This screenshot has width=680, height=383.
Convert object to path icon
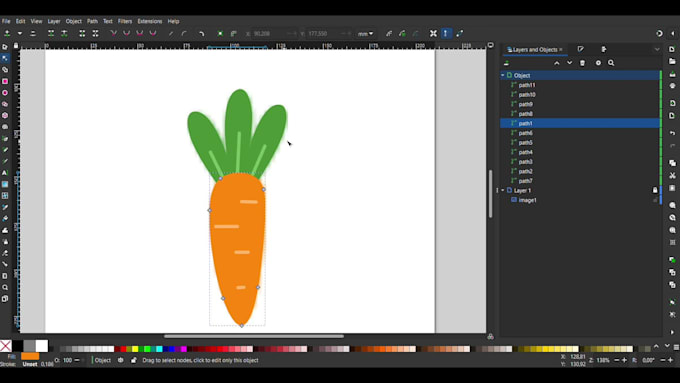(x=220, y=33)
